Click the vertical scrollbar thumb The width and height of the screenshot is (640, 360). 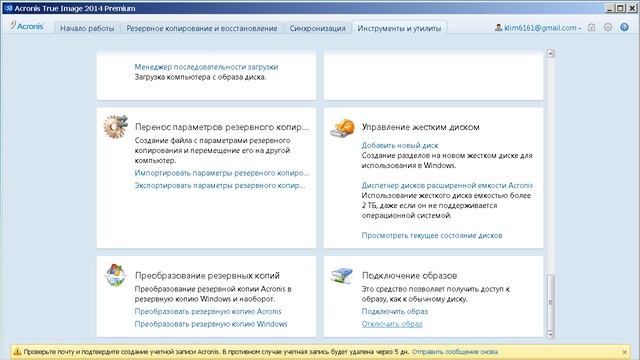[551, 302]
